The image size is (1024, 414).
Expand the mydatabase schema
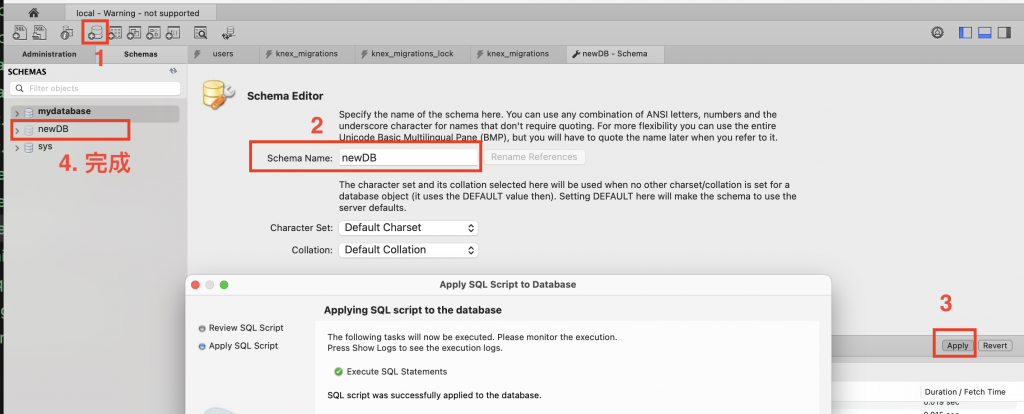pyautogui.click(x=17, y=113)
